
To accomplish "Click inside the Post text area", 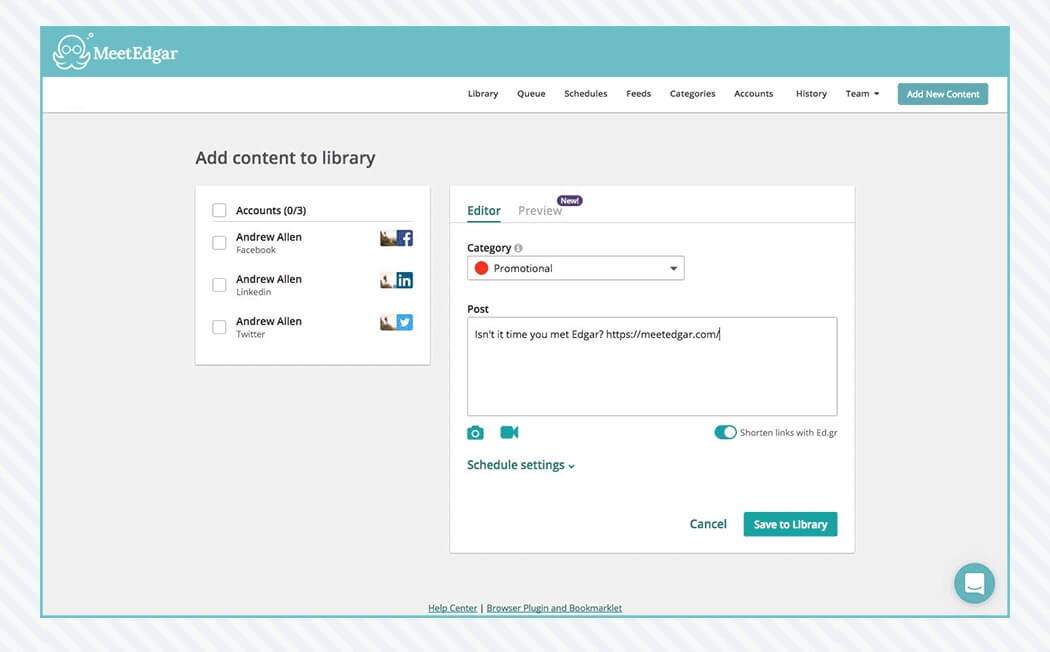I will (x=652, y=366).
